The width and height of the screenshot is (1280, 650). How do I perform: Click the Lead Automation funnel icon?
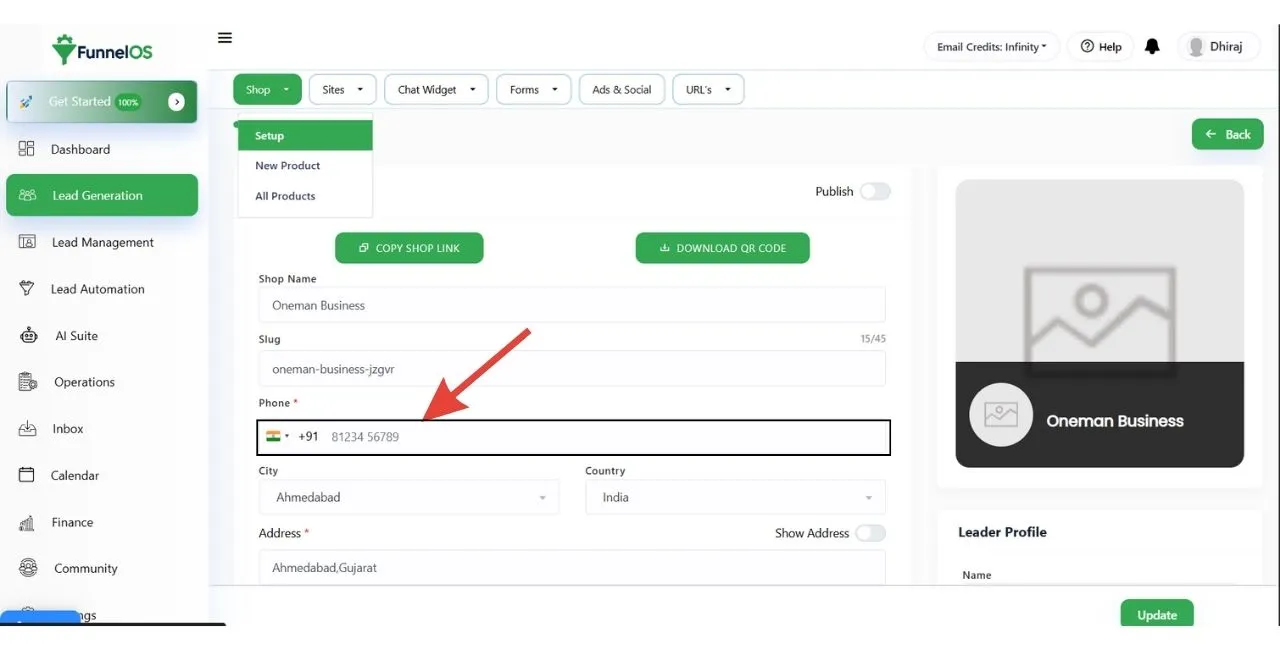click(x=28, y=289)
